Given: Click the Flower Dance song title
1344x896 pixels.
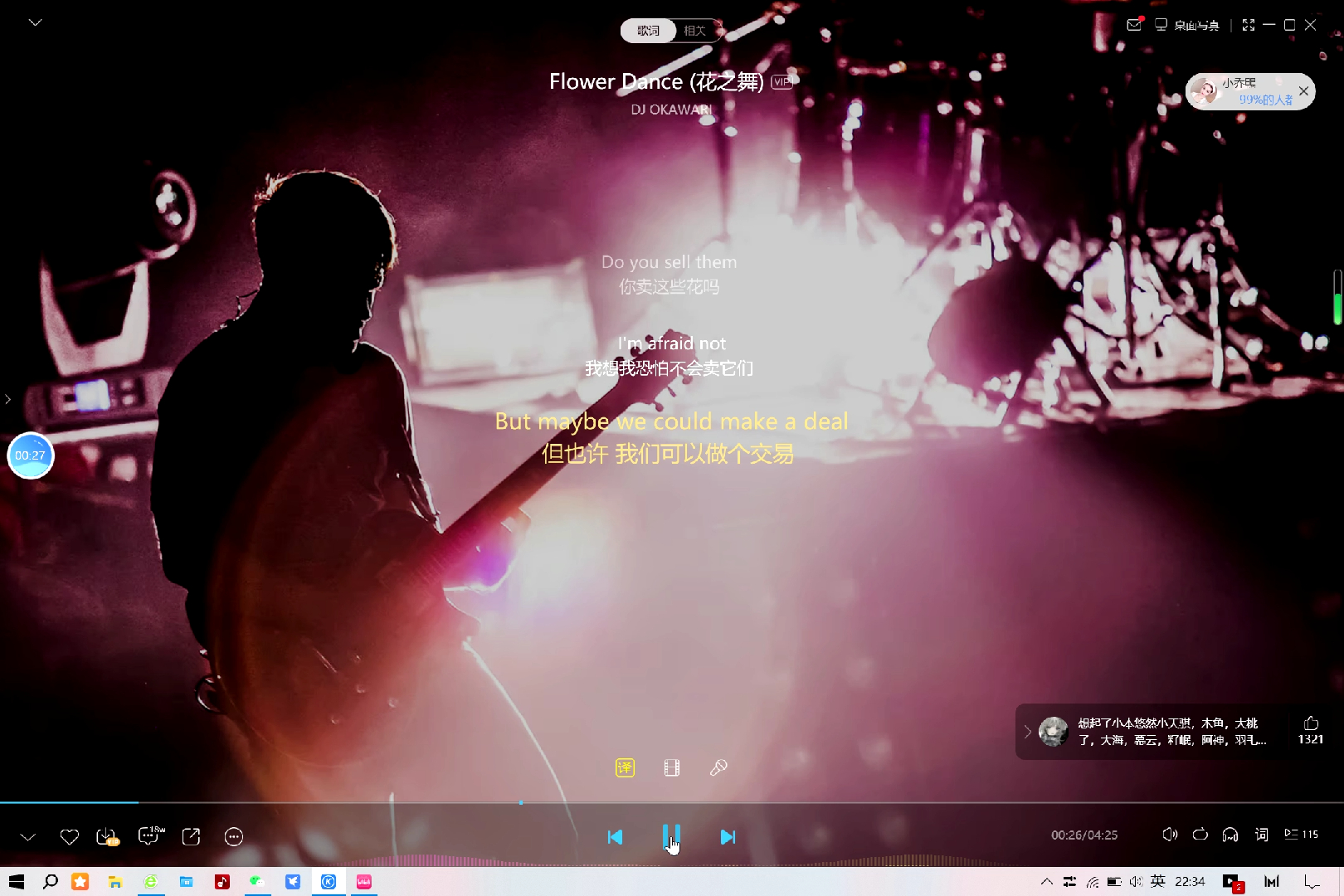Looking at the screenshot, I should [x=656, y=82].
